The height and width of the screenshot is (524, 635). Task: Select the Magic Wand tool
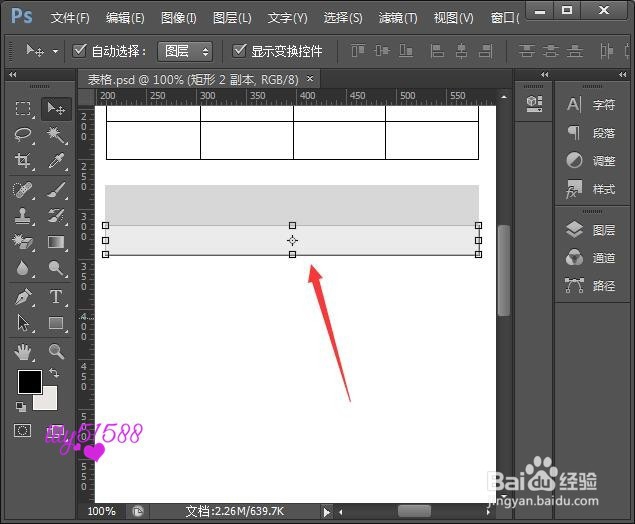coord(56,135)
